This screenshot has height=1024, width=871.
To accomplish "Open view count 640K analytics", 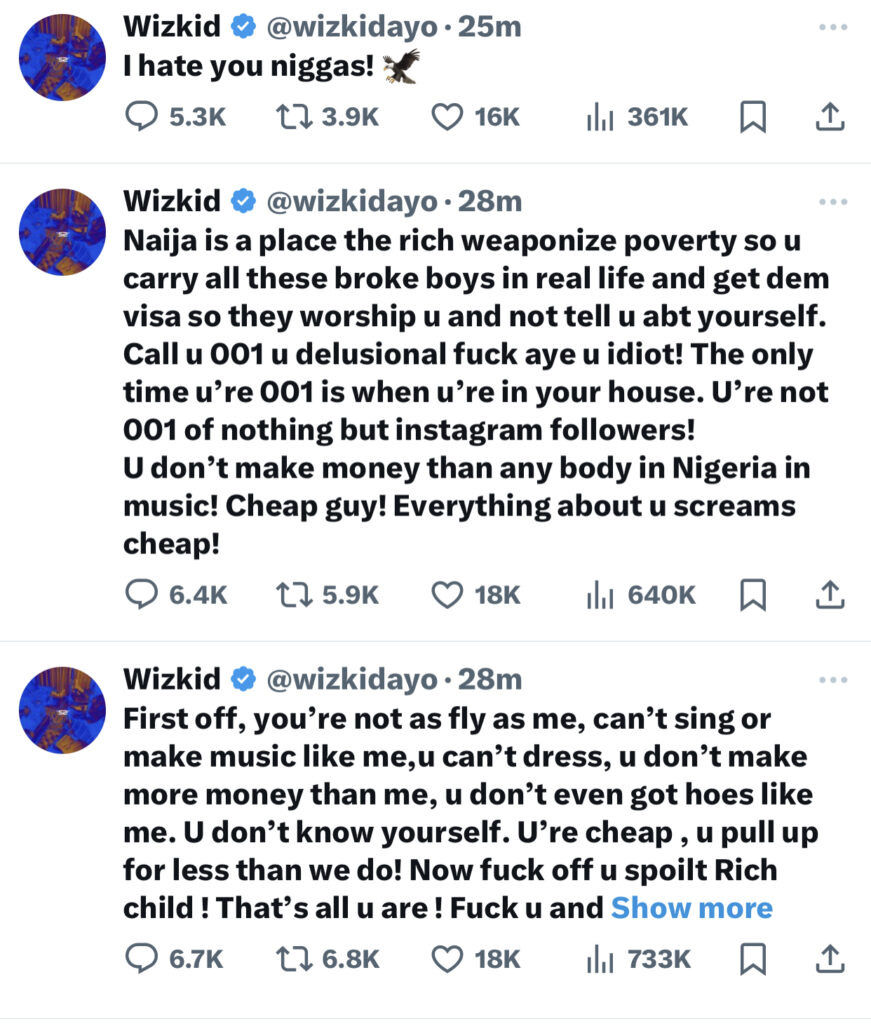I will [599, 595].
